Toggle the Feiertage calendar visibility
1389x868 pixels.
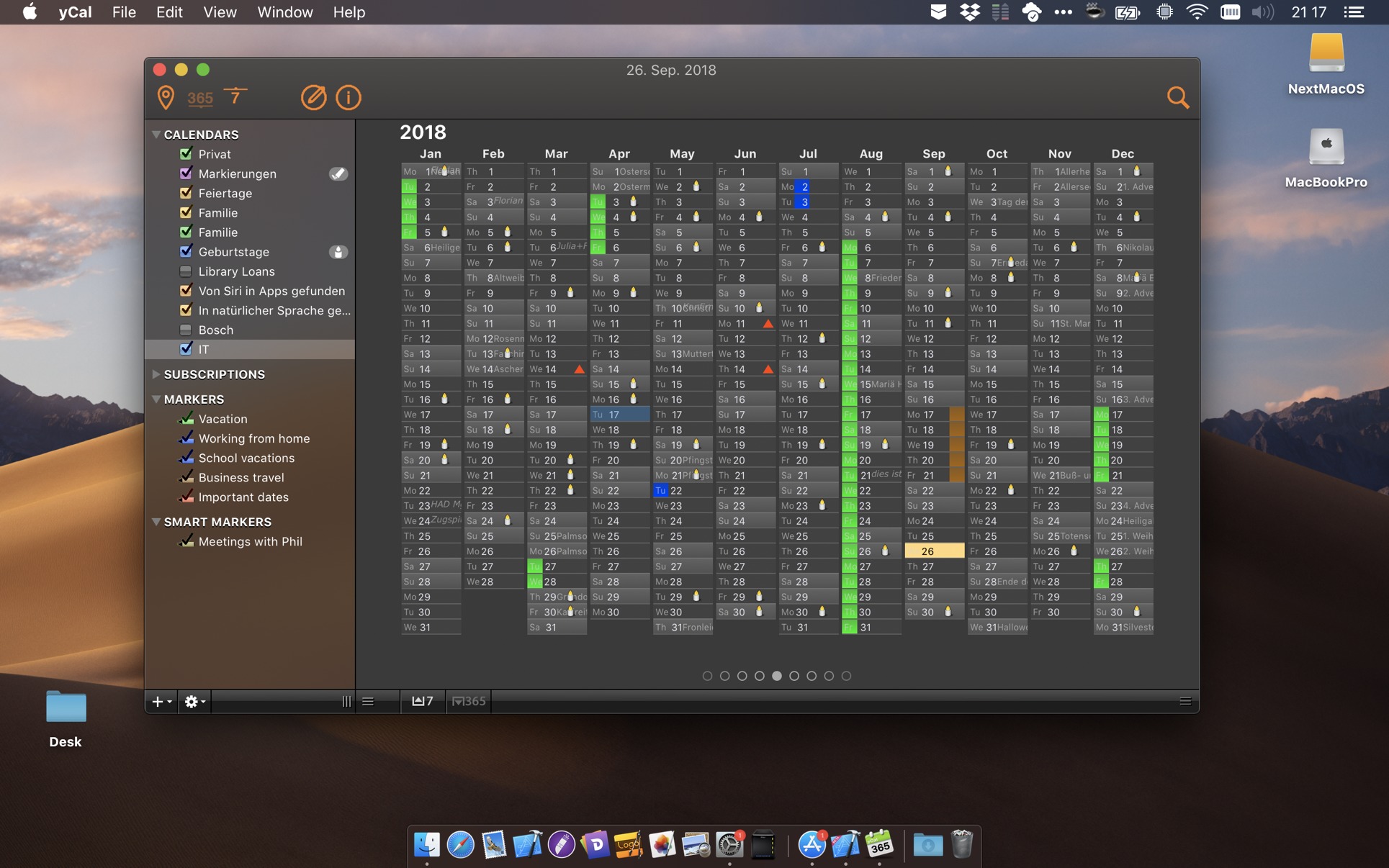[185, 192]
